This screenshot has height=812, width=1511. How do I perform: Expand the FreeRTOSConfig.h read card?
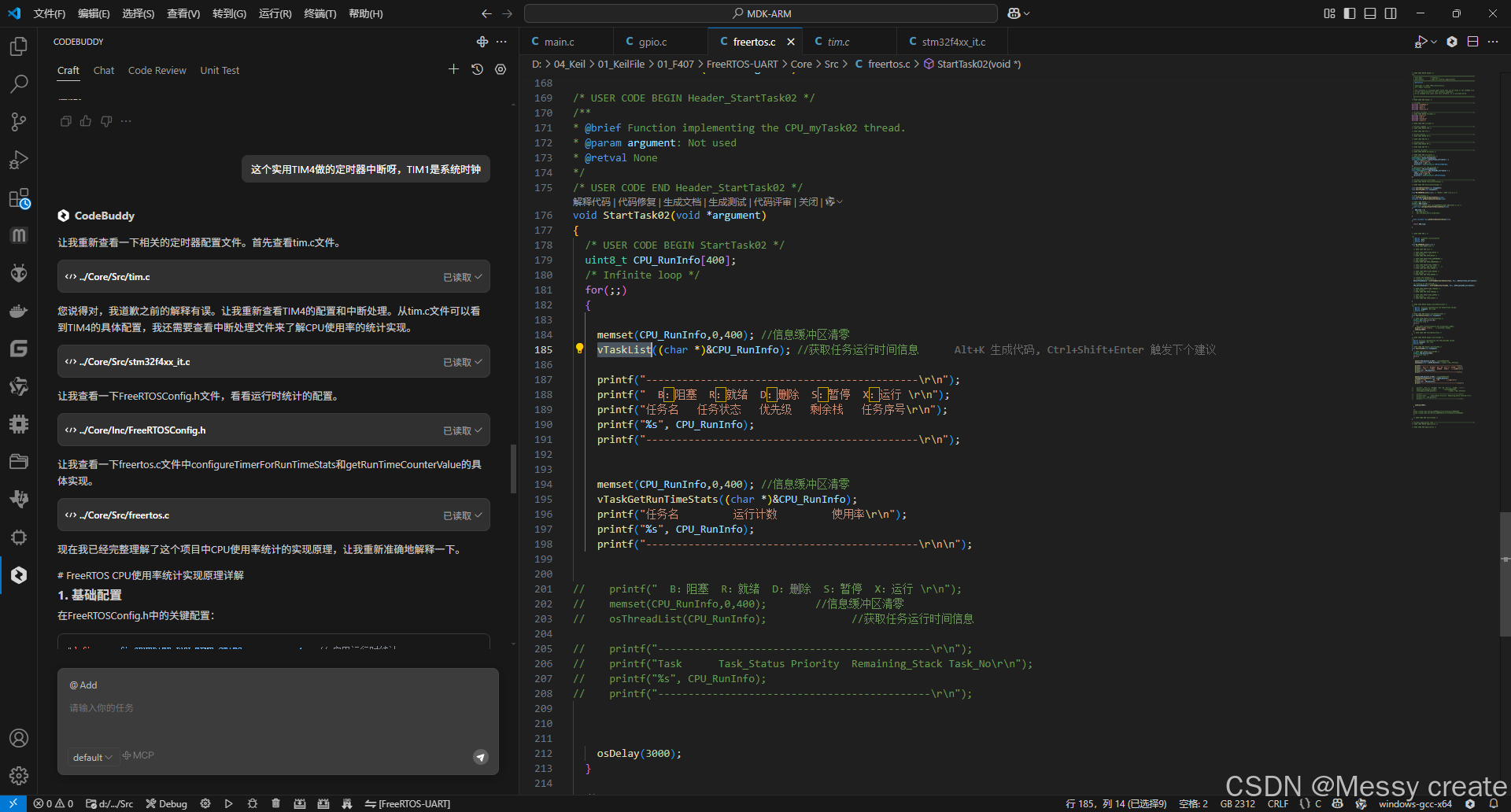[x=274, y=430]
